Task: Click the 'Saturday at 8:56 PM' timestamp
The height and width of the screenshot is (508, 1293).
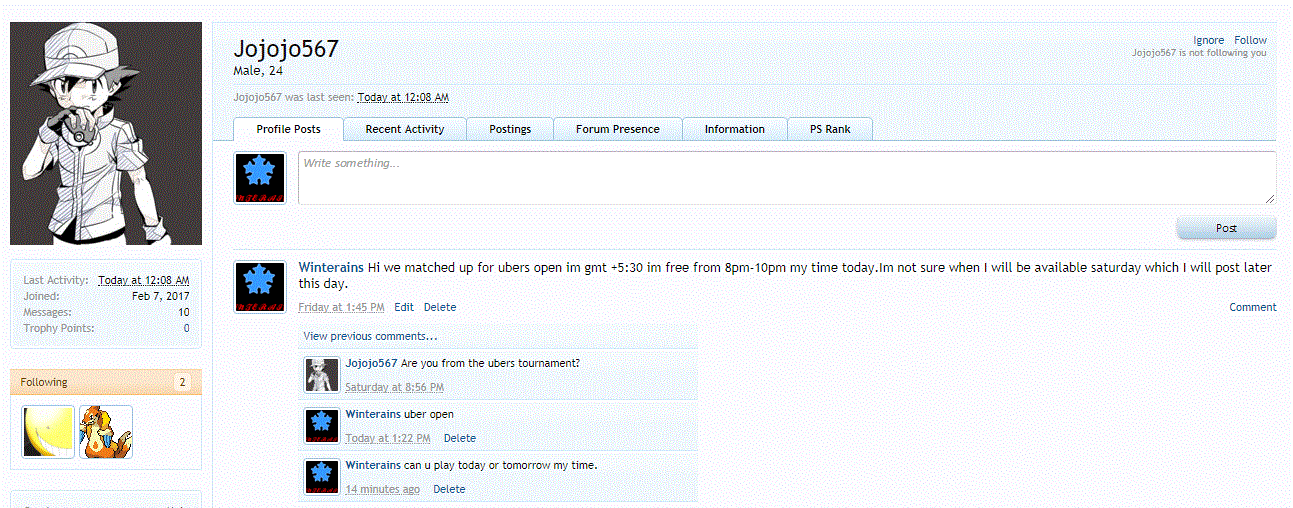Action: 395,387
